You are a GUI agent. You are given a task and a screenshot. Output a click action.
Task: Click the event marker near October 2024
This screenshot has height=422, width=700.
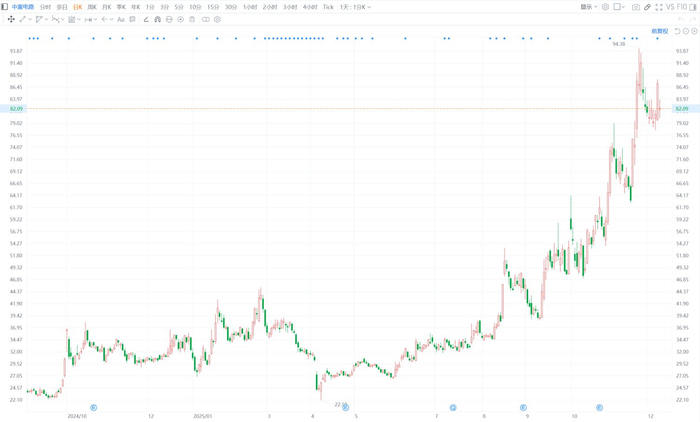click(93, 407)
